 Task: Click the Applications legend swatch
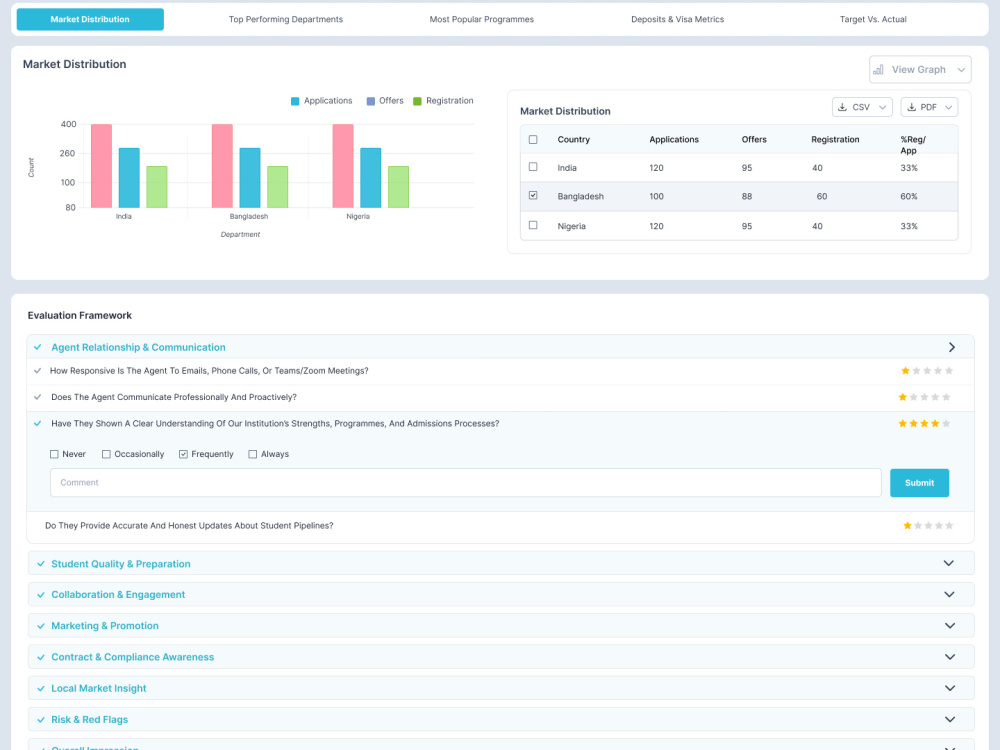[x=295, y=101]
